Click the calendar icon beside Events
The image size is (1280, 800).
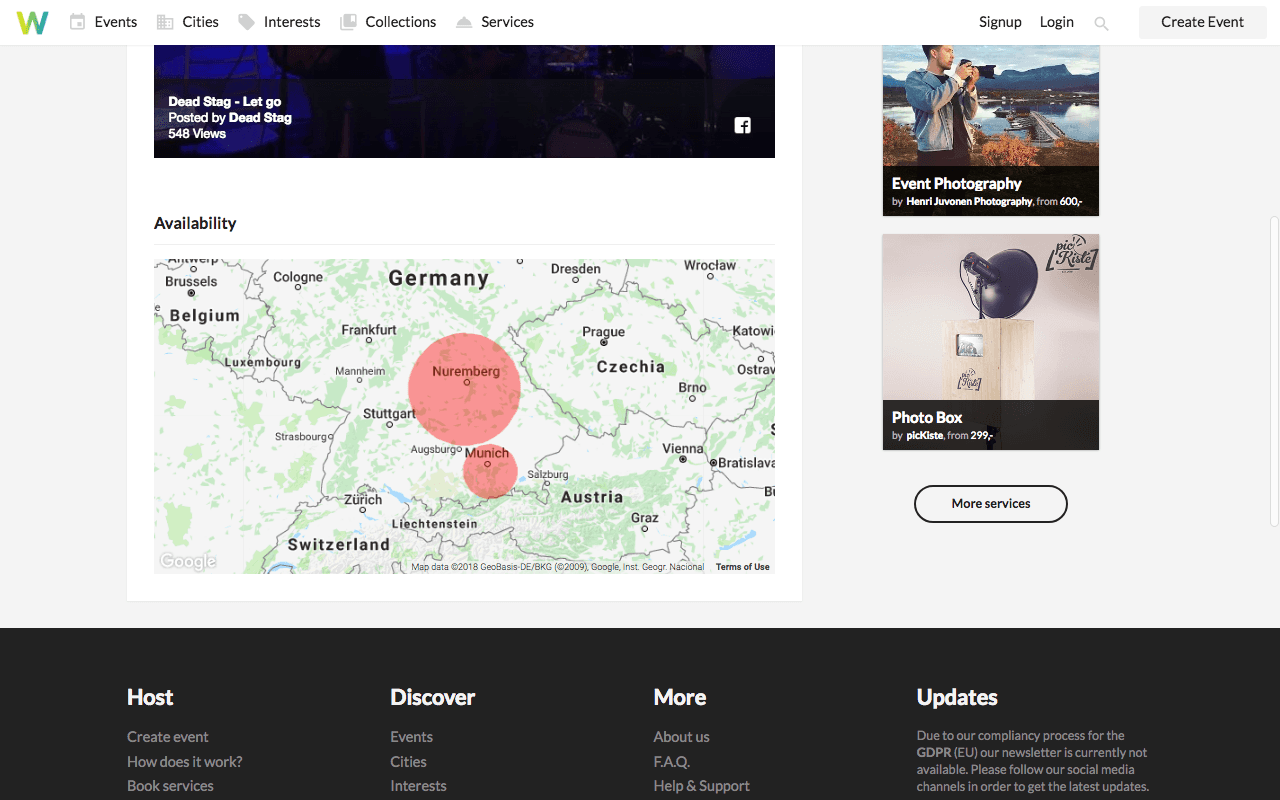click(x=77, y=22)
